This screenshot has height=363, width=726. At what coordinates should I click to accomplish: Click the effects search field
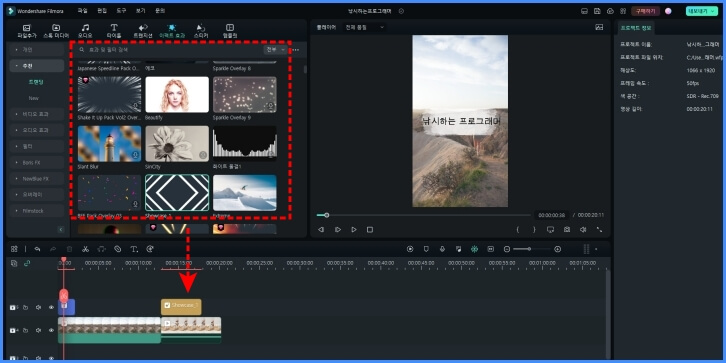tap(169, 50)
